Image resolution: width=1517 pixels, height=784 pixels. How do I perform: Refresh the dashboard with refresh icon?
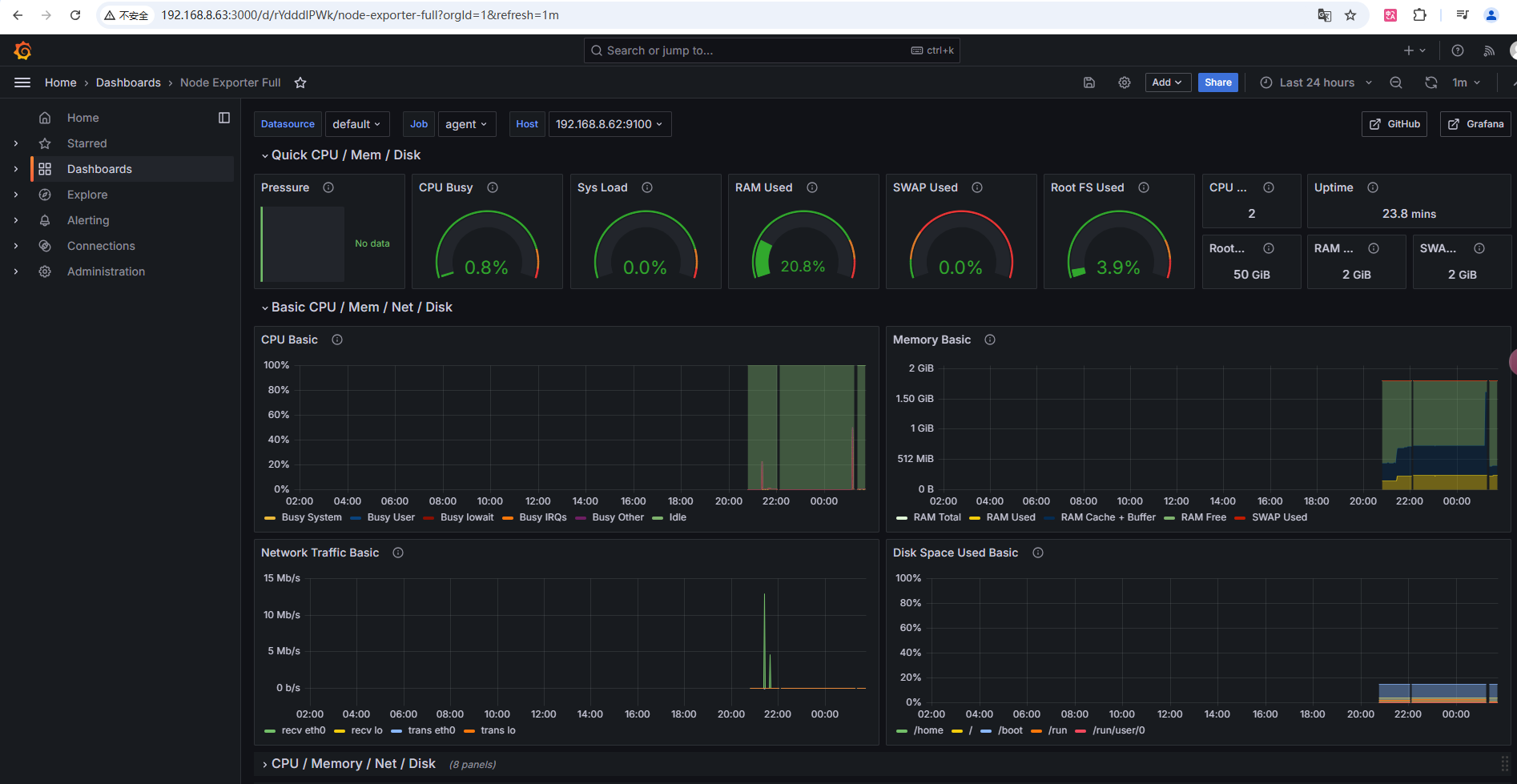coord(1431,82)
